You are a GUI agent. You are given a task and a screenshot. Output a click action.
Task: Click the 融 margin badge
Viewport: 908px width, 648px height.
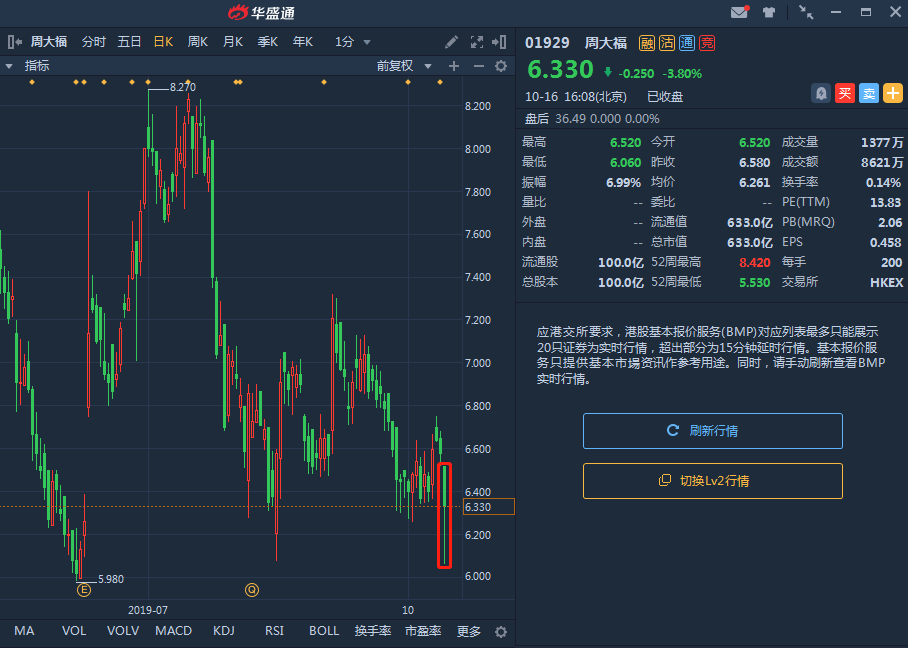pos(647,43)
